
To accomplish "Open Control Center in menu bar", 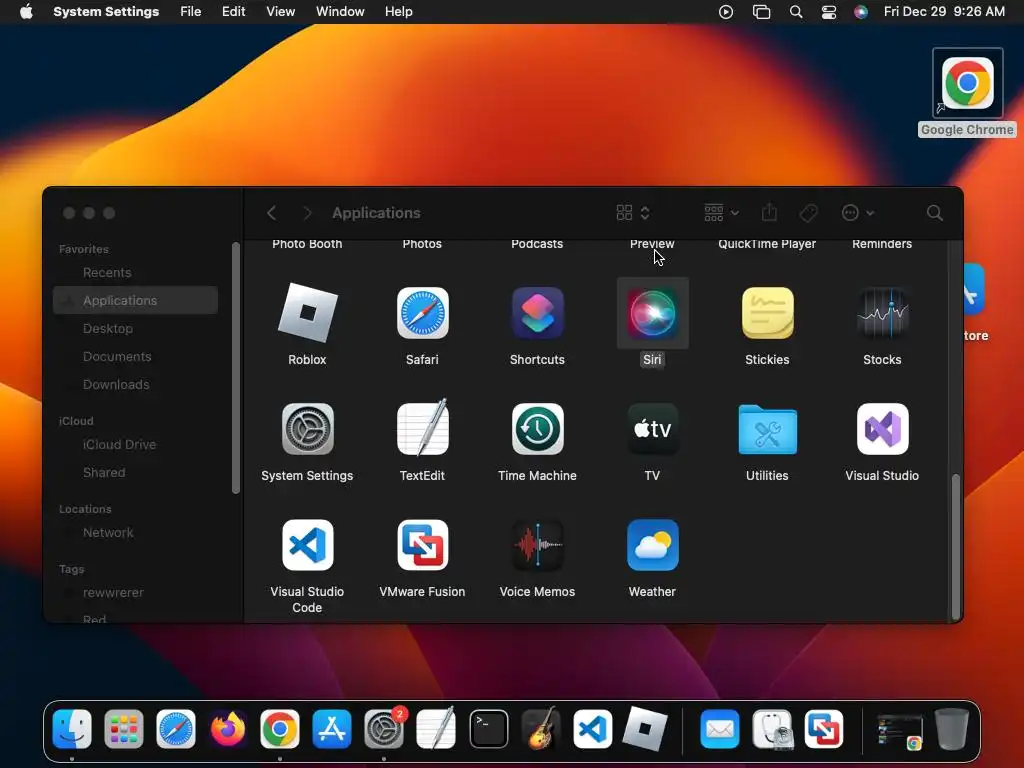I will pos(829,12).
